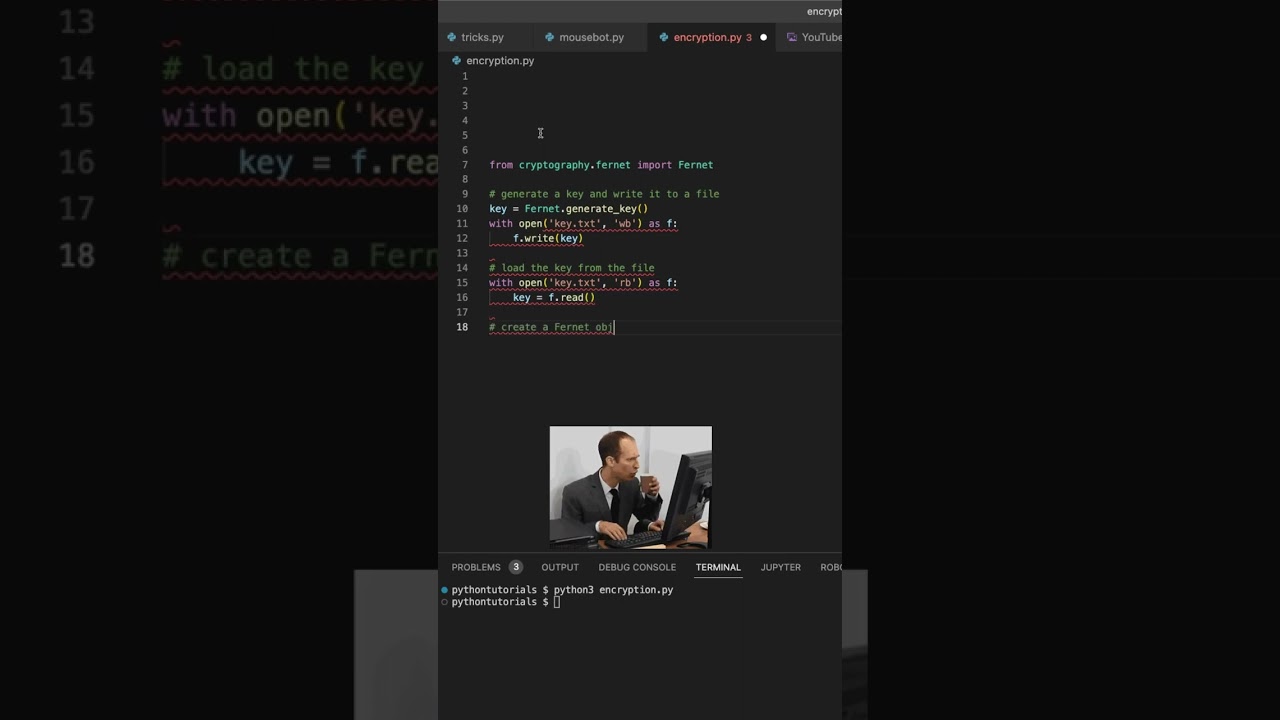Open the PROBLEMS panel tab
1280x720 pixels.
tap(476, 567)
